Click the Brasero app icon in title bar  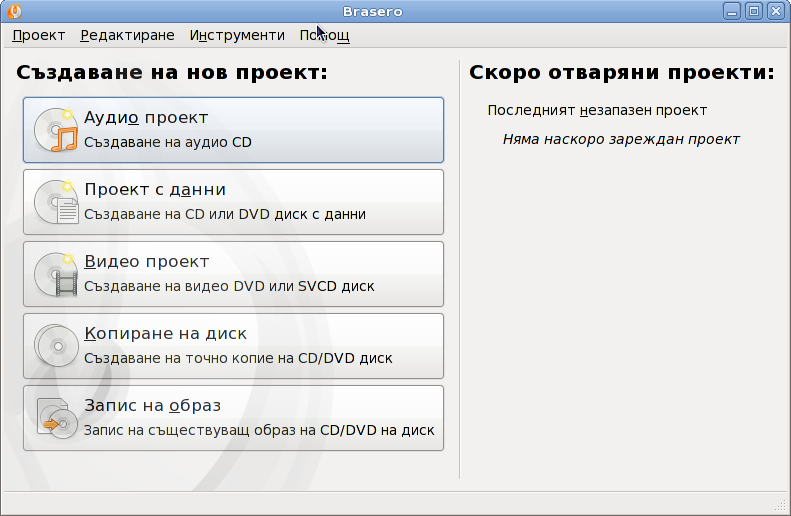(x=12, y=11)
